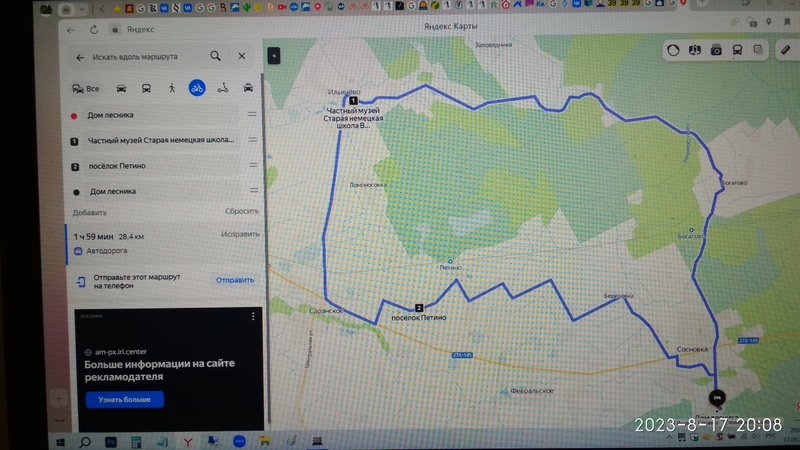Click the 'Отправить' link to send route
800x450 pixels.
235,281
